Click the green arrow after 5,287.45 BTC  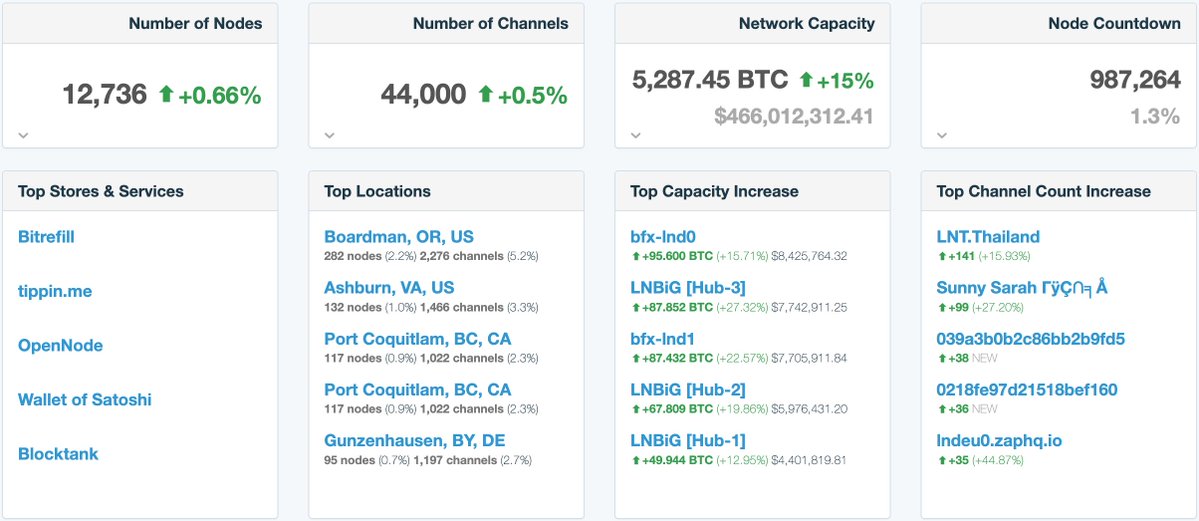(806, 80)
